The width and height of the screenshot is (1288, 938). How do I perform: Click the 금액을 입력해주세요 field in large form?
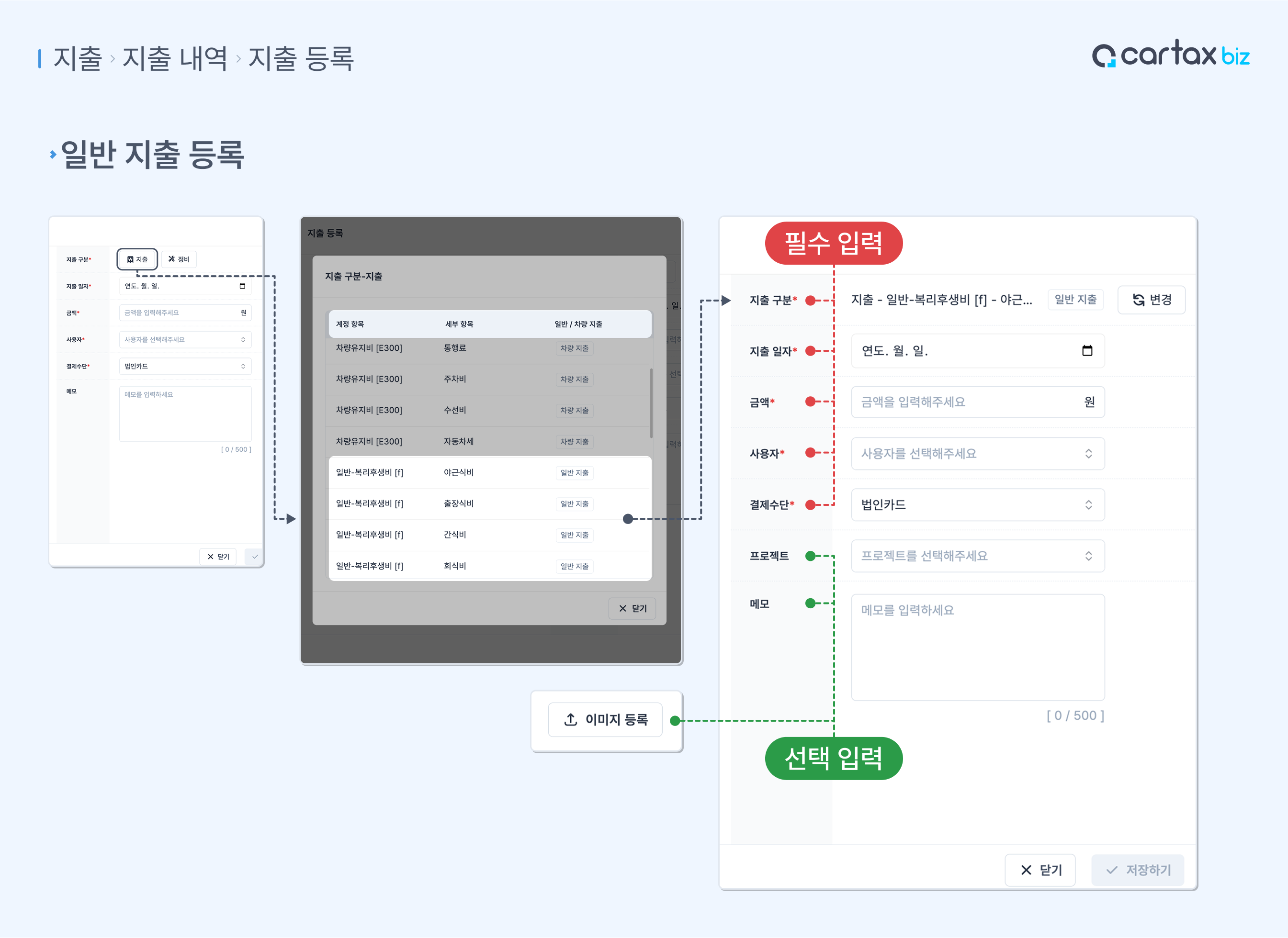pos(977,402)
